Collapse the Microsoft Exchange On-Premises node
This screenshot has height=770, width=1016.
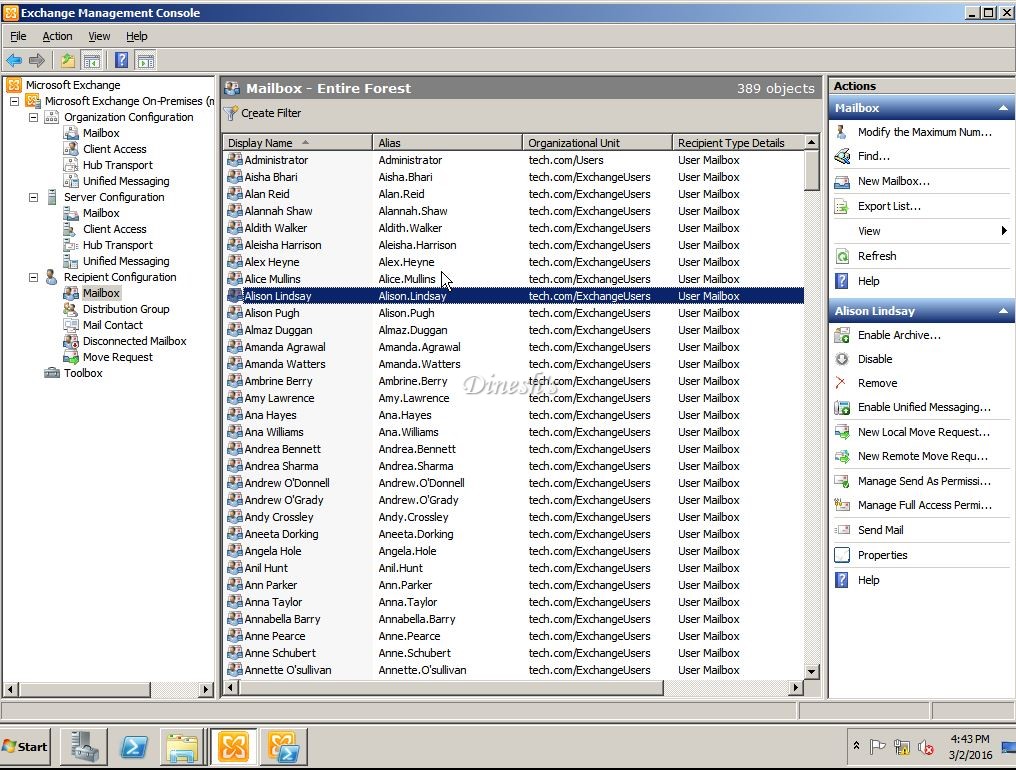[x=14, y=102]
